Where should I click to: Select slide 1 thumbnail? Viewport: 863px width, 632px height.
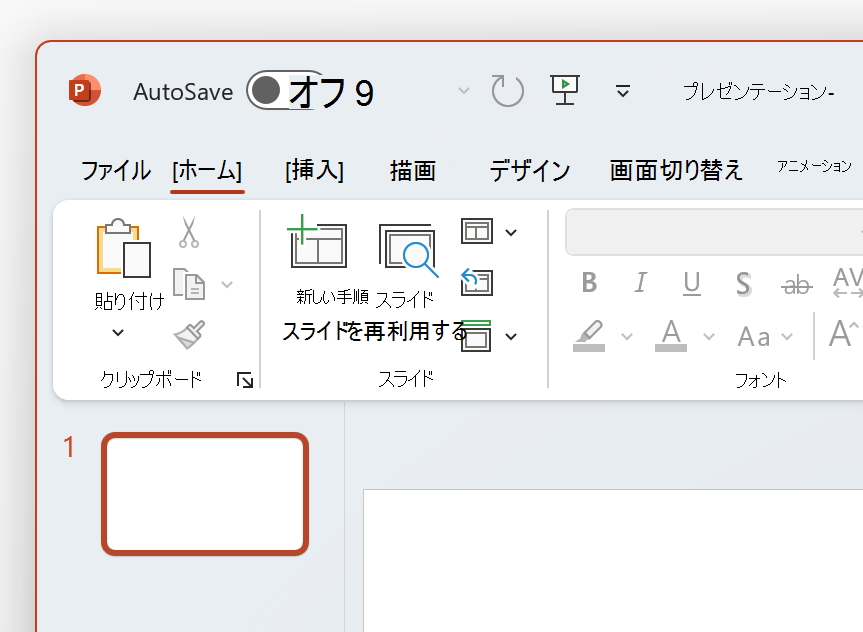[x=205, y=494]
